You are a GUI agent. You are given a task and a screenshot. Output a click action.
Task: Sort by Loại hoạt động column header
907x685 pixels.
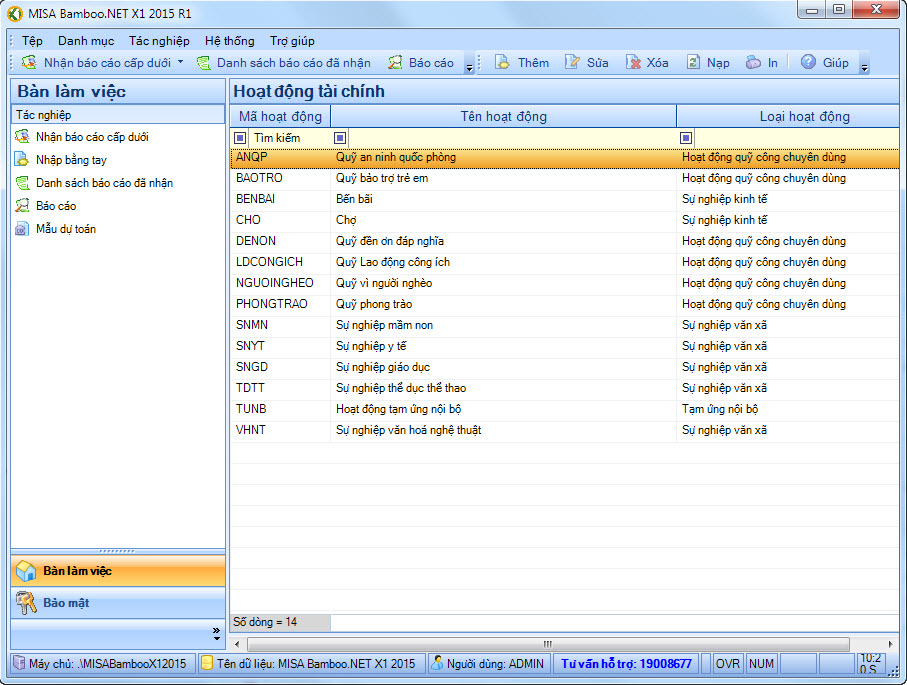(x=788, y=116)
